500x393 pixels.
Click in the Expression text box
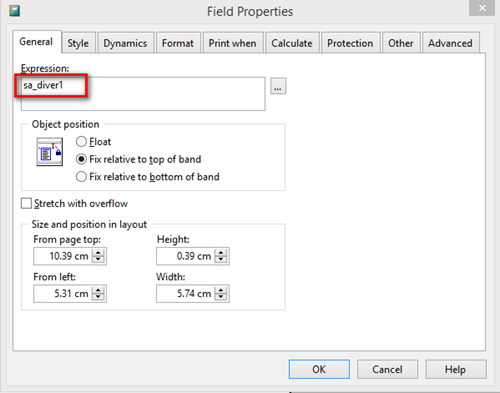point(143,94)
